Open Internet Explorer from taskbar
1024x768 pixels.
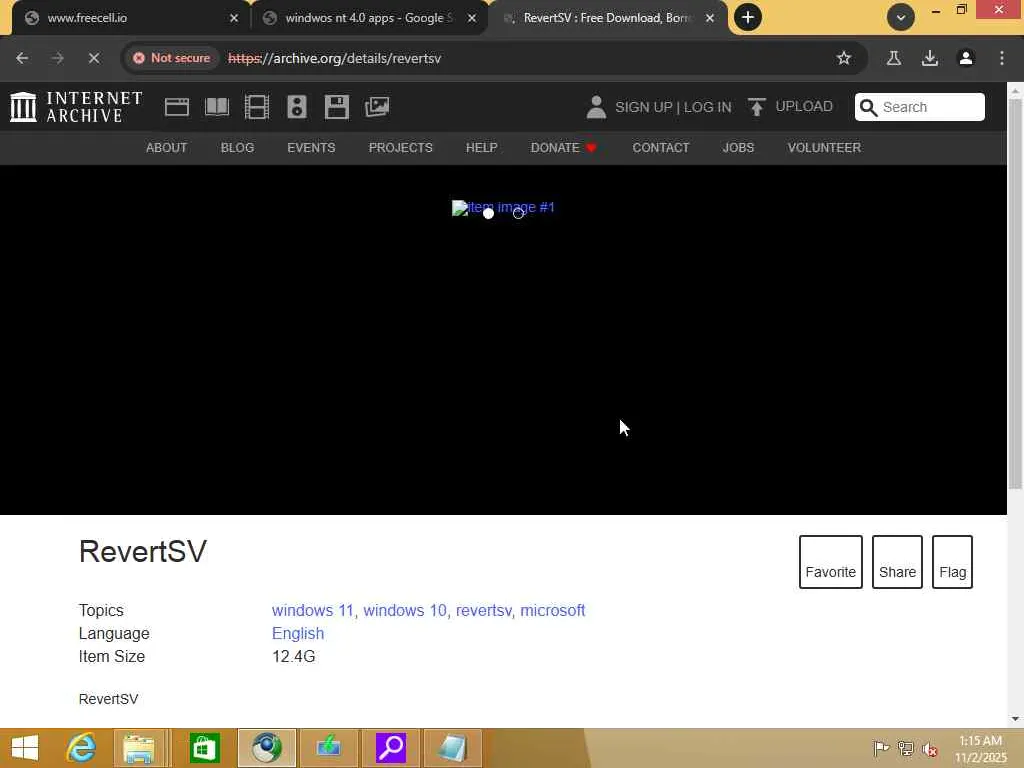(81, 748)
